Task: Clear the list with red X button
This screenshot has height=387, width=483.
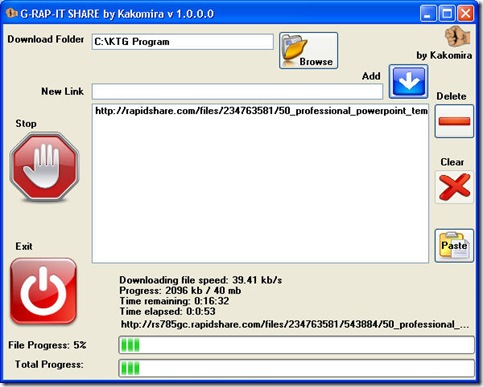Action: click(x=454, y=187)
